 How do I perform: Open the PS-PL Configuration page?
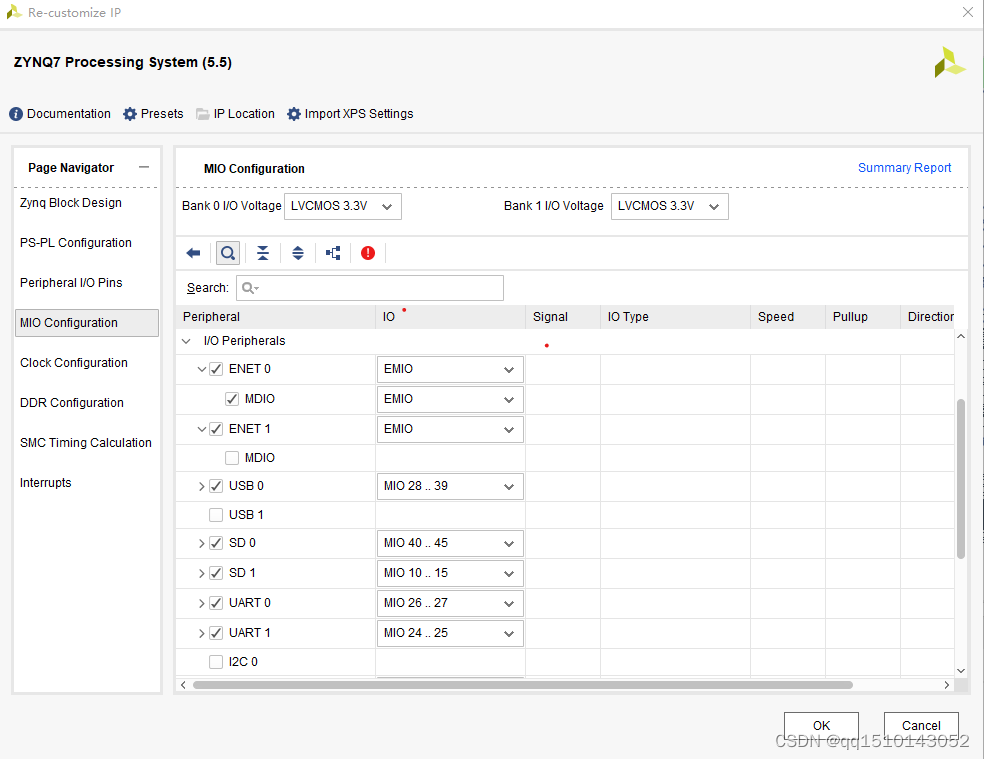[76, 243]
